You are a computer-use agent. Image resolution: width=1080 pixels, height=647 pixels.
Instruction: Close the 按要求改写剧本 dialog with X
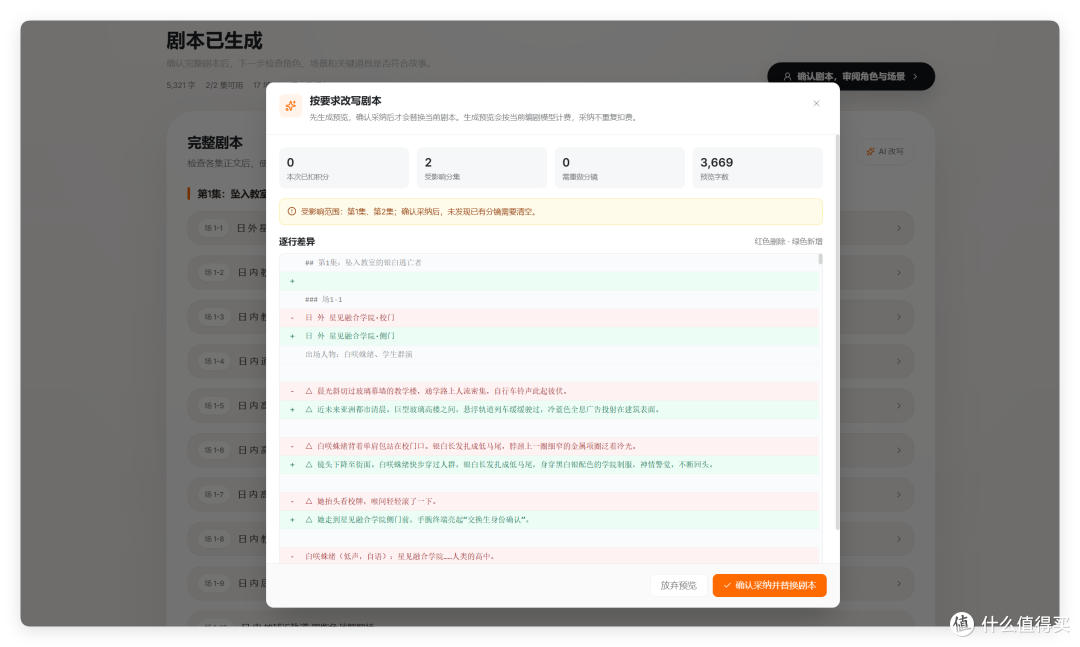(x=816, y=103)
